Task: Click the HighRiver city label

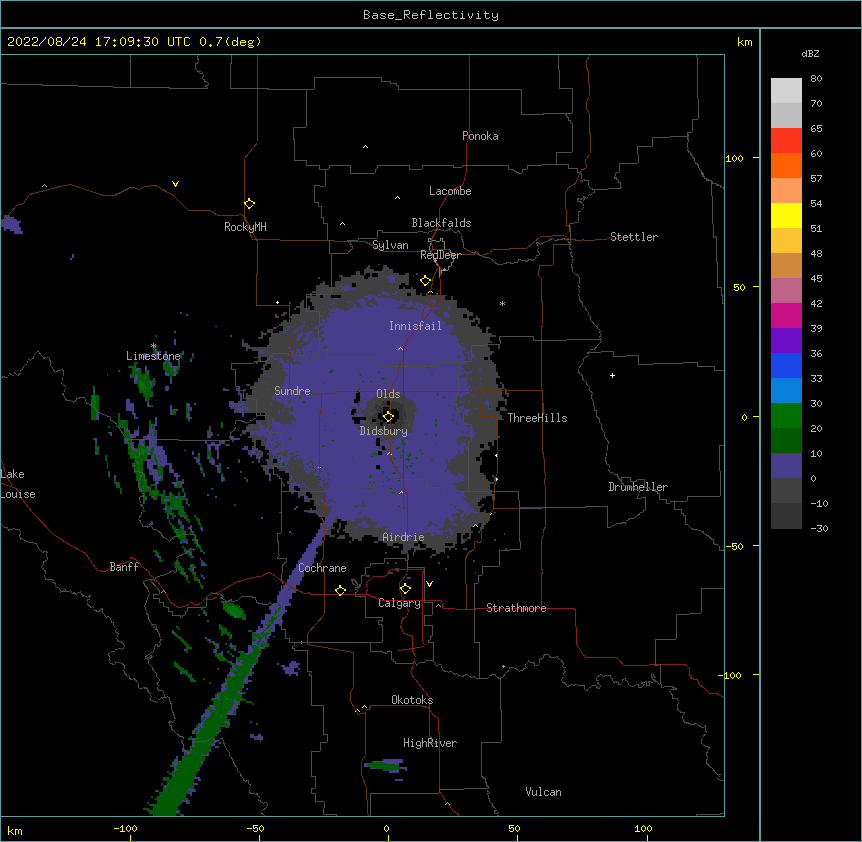Action: click(x=430, y=743)
